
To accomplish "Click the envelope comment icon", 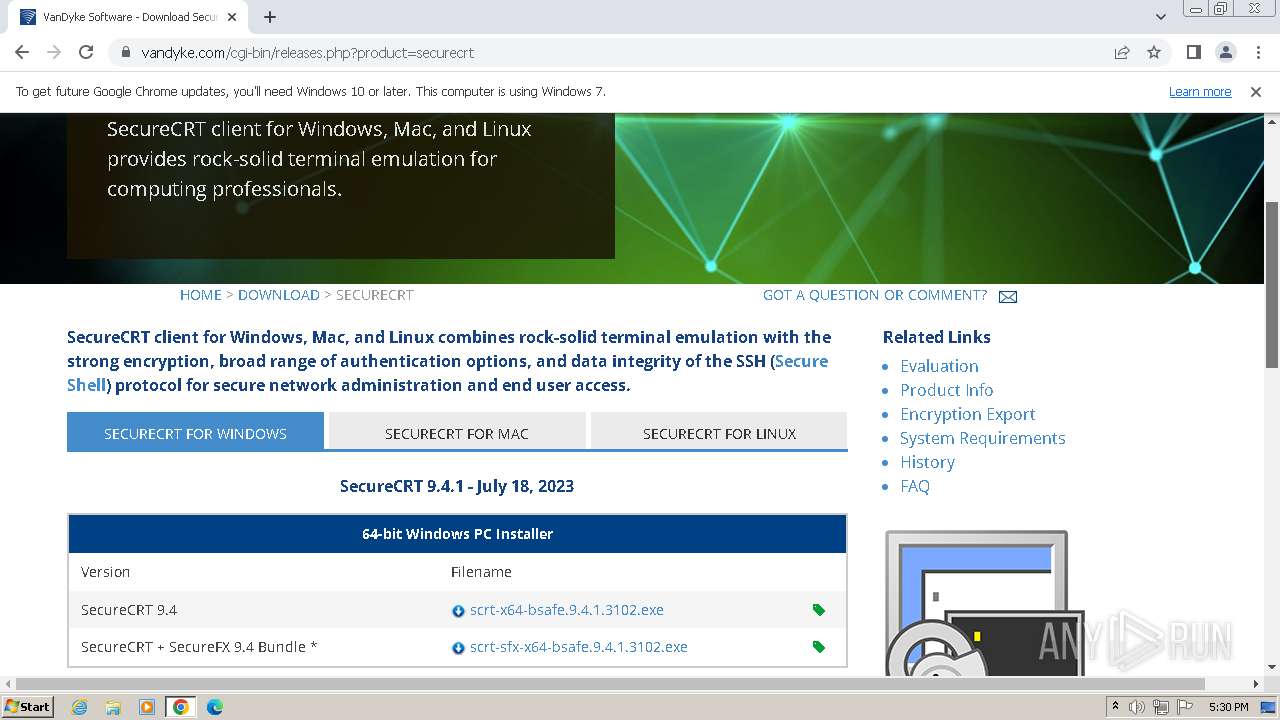I will 1008,296.
